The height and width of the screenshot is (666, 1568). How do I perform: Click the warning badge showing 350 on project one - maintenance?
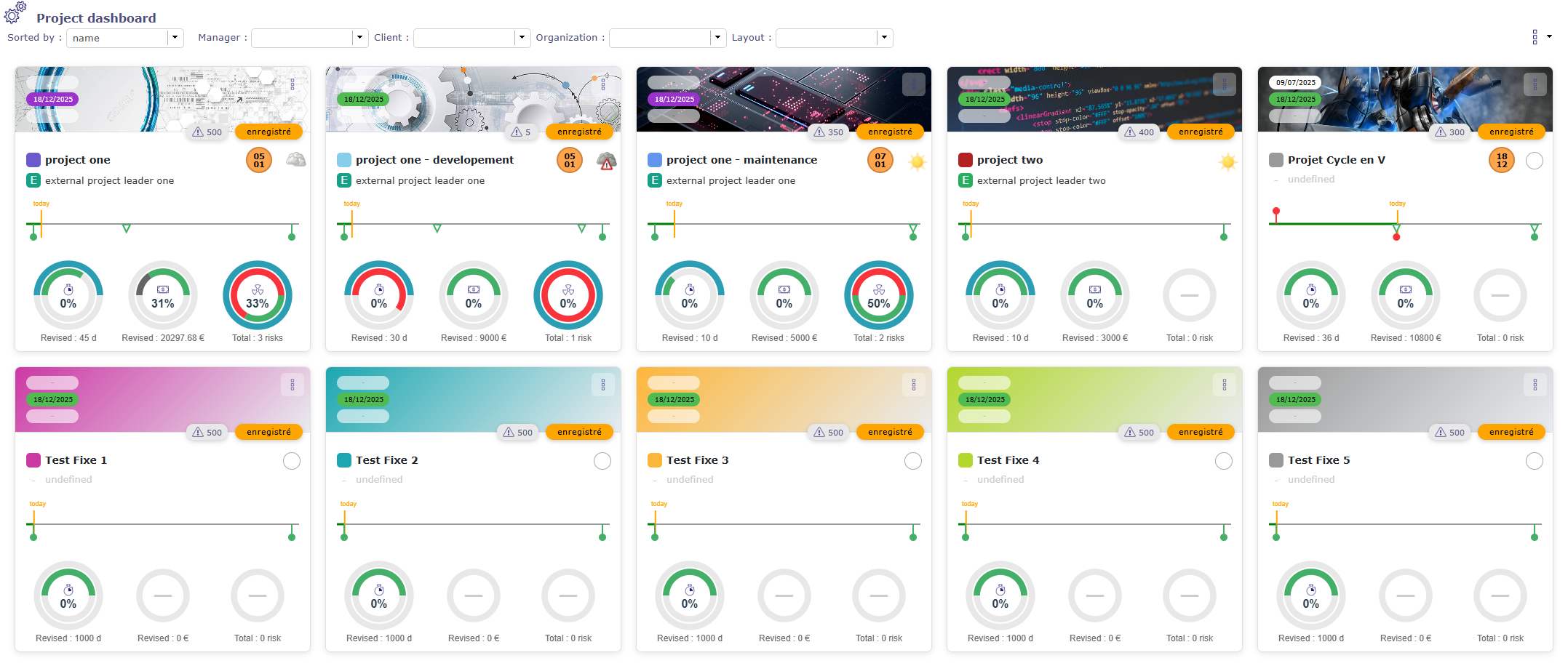pyautogui.click(x=827, y=132)
